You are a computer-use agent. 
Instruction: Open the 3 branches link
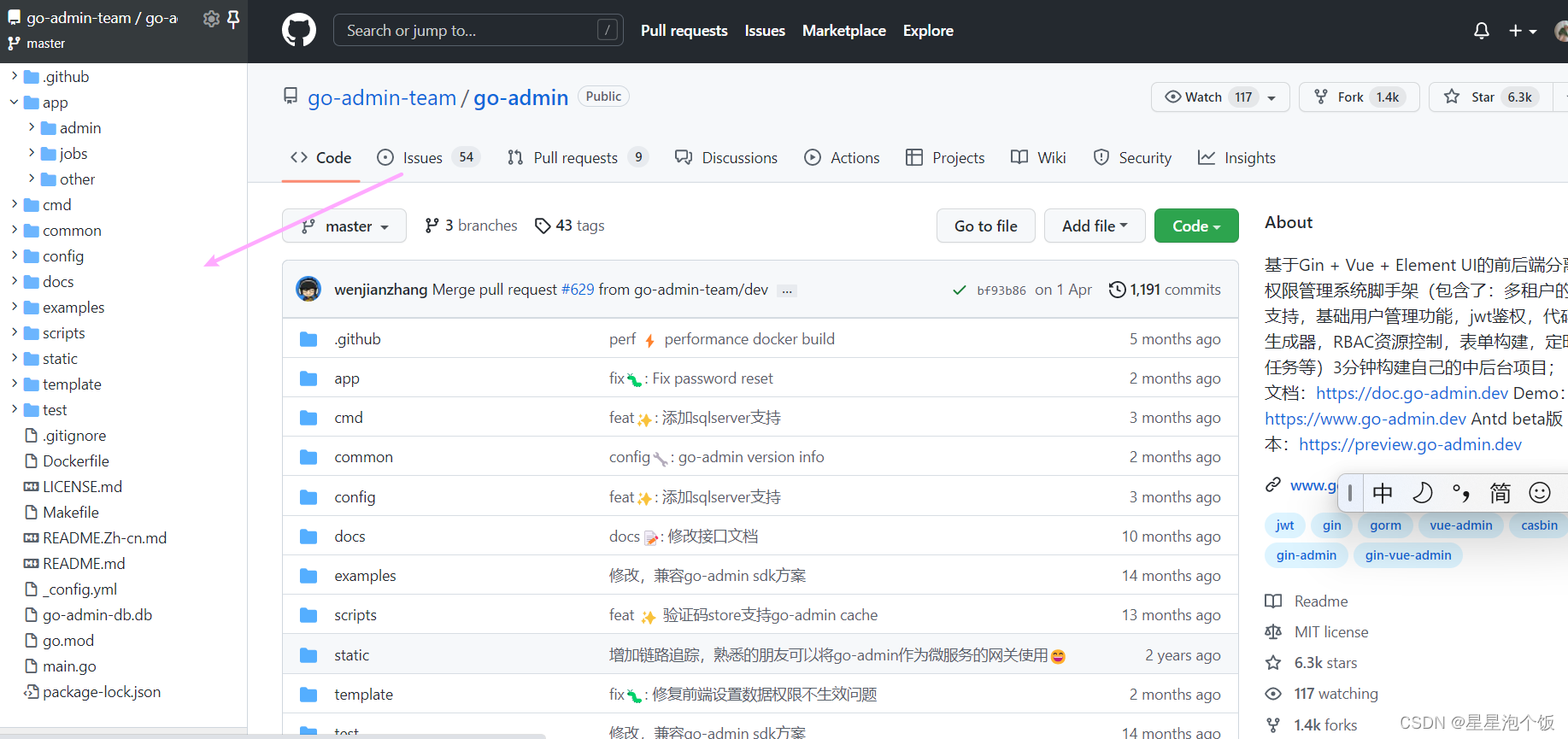[471, 226]
